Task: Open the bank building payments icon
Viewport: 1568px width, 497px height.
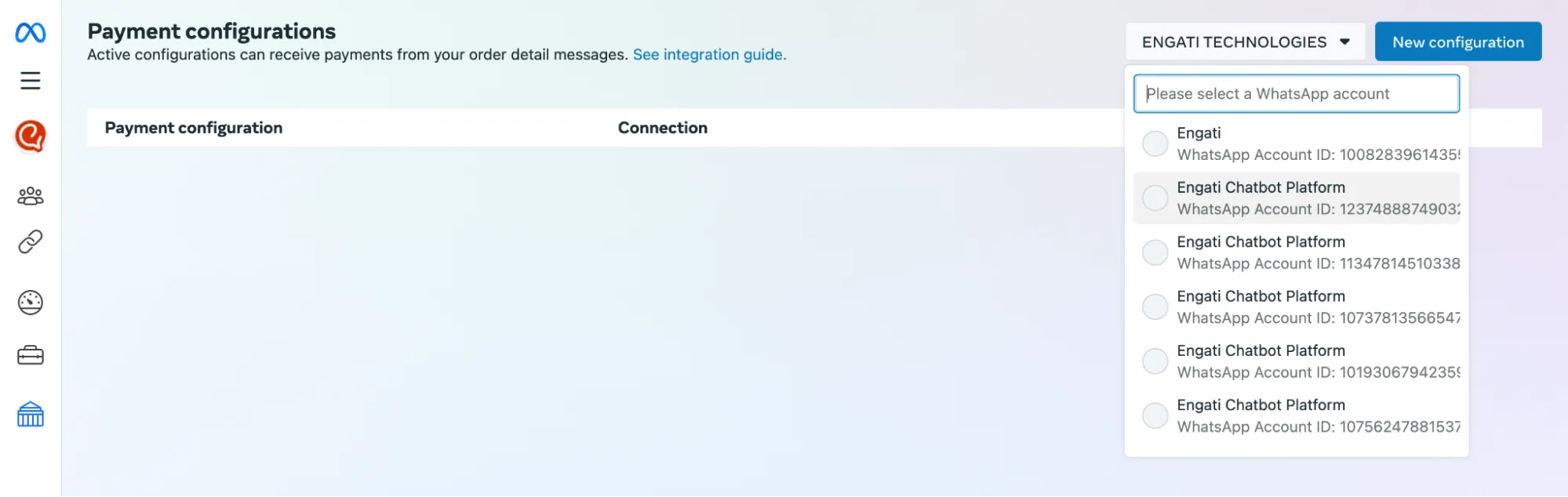Action: coord(31,415)
